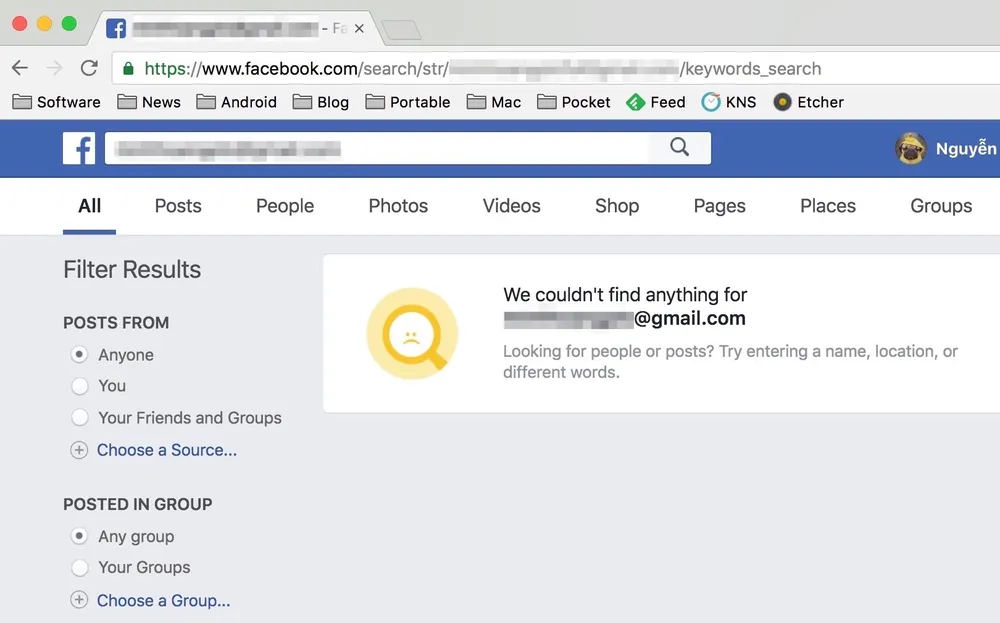Image resolution: width=1000 pixels, height=623 pixels.
Task: Switch to the Videos search tab
Action: [511, 206]
